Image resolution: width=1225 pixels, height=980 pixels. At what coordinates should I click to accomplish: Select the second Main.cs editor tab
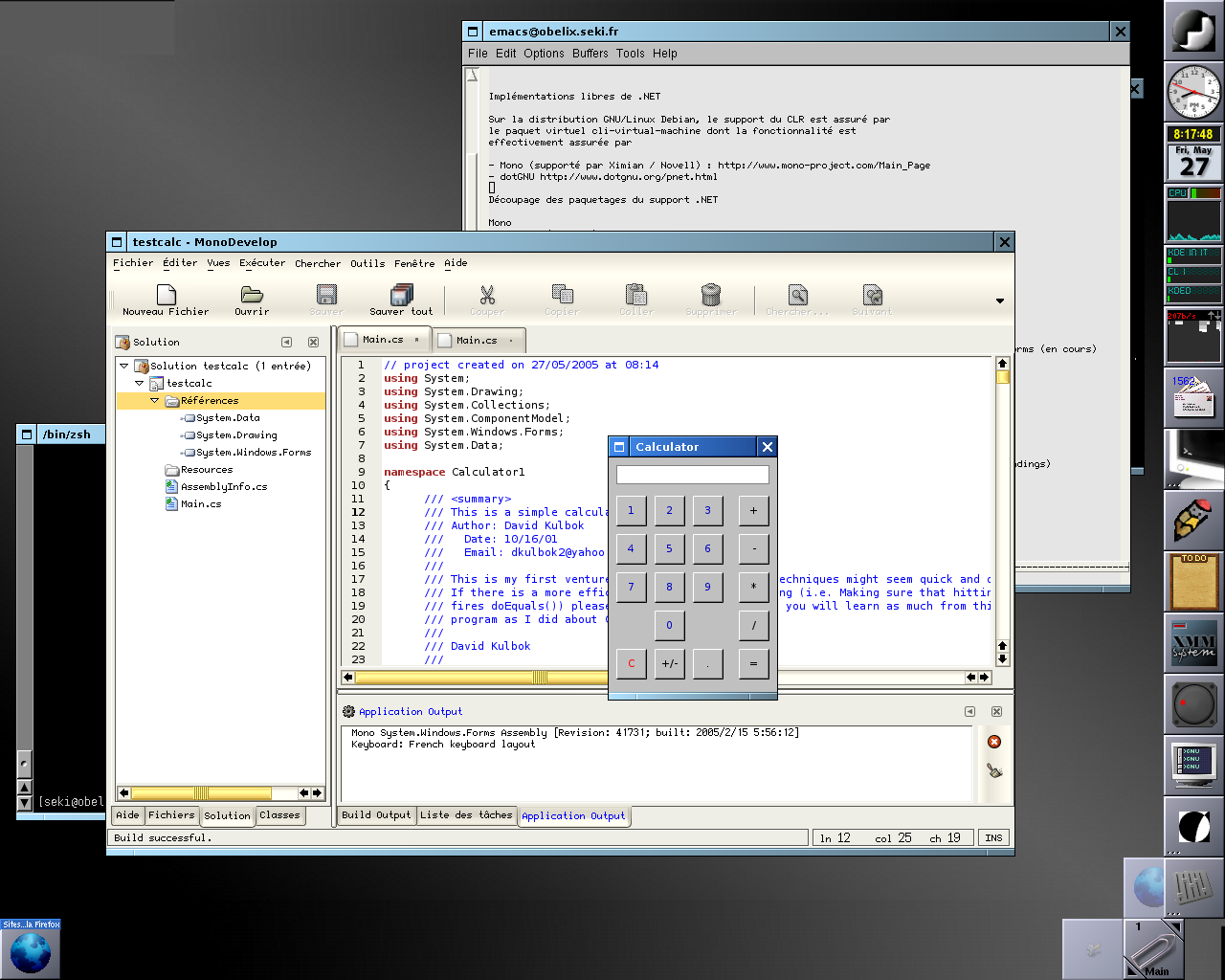pyautogui.click(x=478, y=340)
